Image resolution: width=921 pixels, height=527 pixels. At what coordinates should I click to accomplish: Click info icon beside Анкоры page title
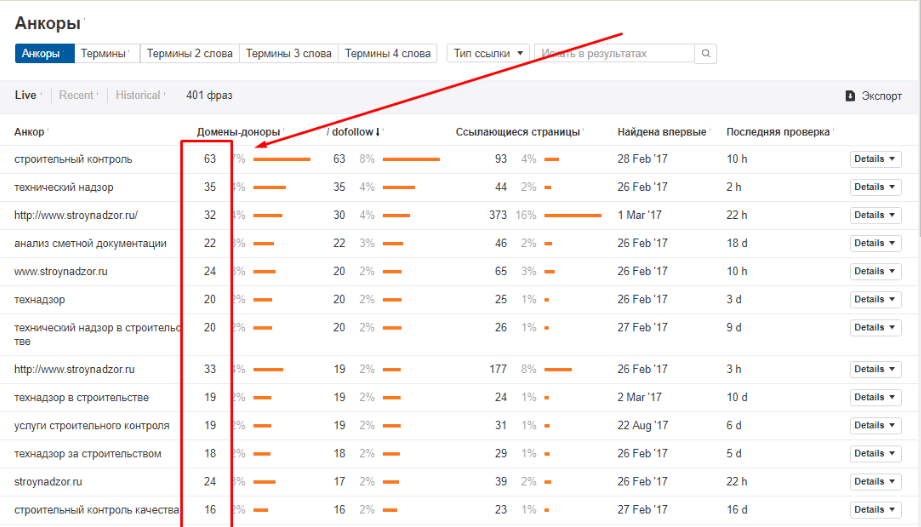click(x=85, y=20)
